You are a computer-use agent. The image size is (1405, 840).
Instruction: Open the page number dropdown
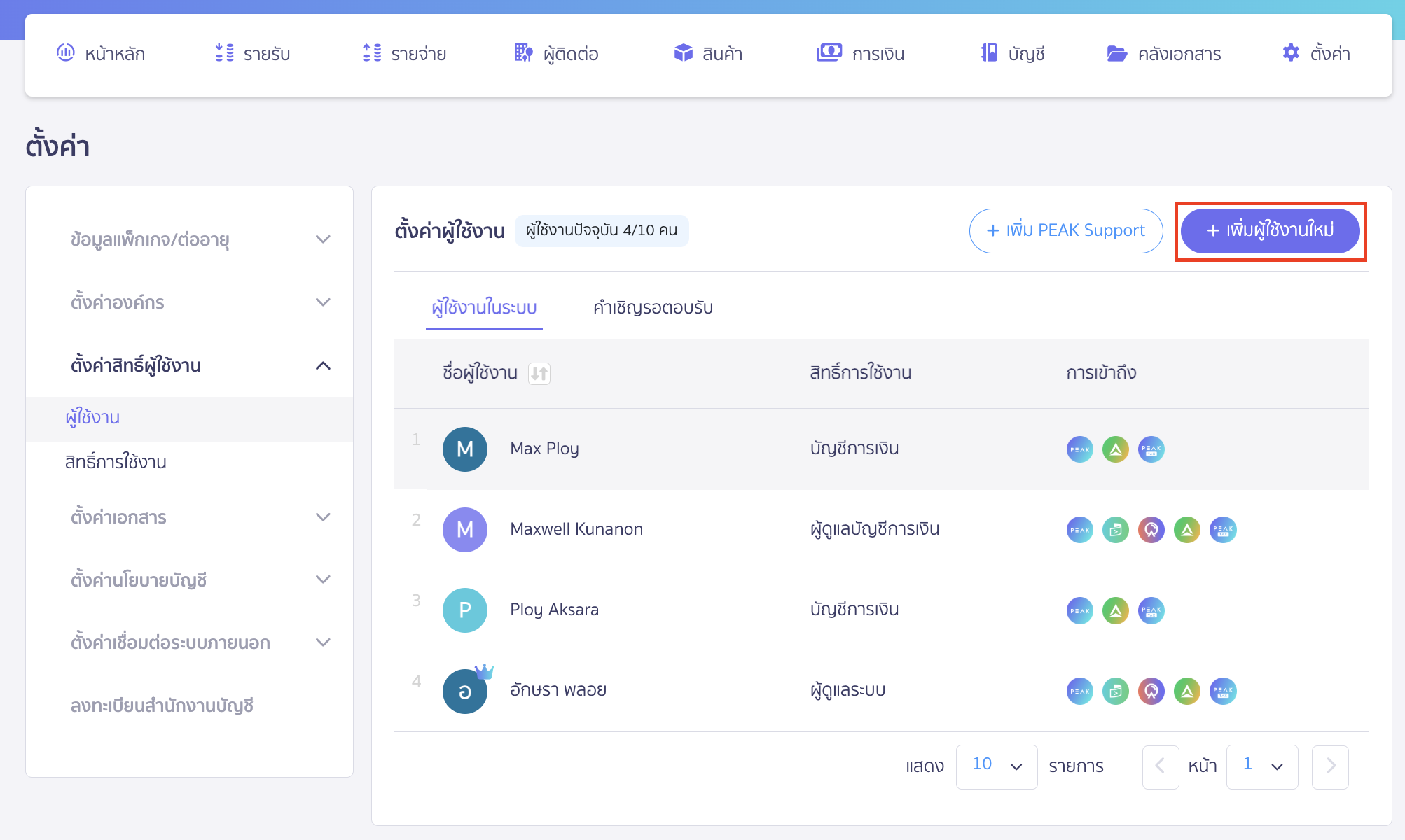[x=1262, y=766]
